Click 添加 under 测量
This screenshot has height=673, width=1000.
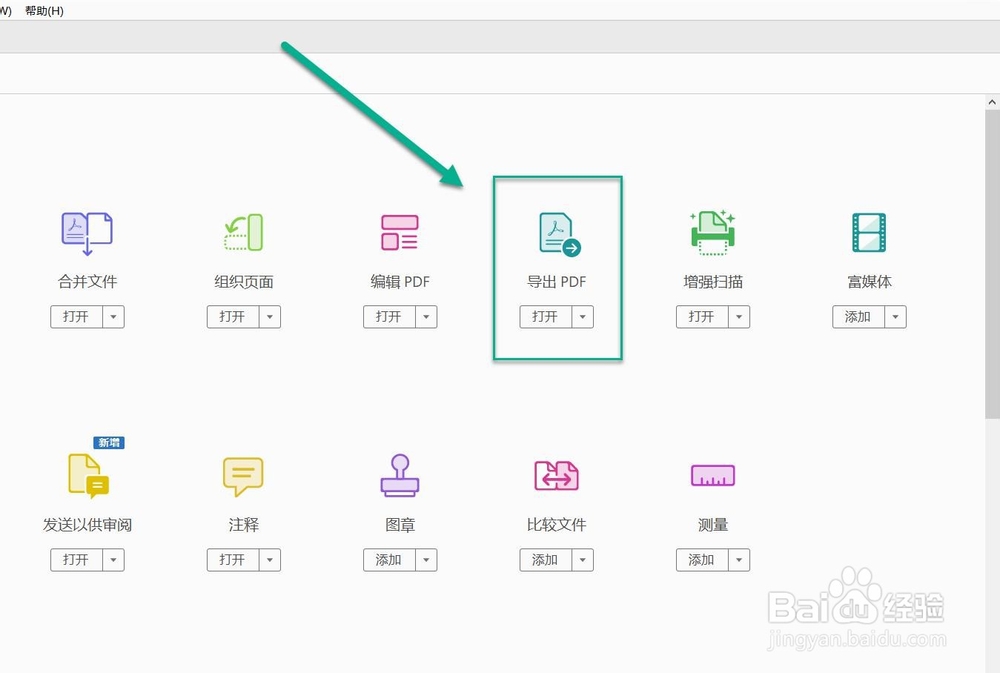(x=704, y=560)
